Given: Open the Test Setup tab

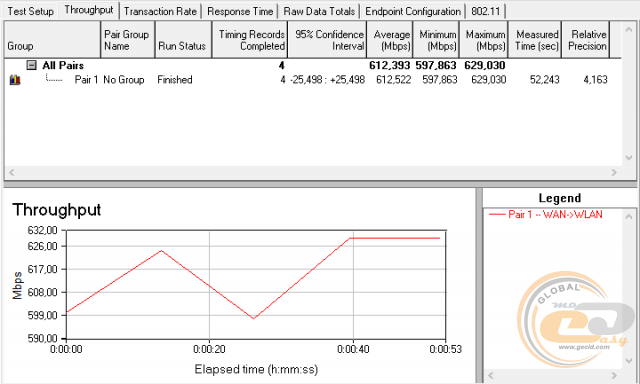Looking at the screenshot, I should (x=31, y=11).
